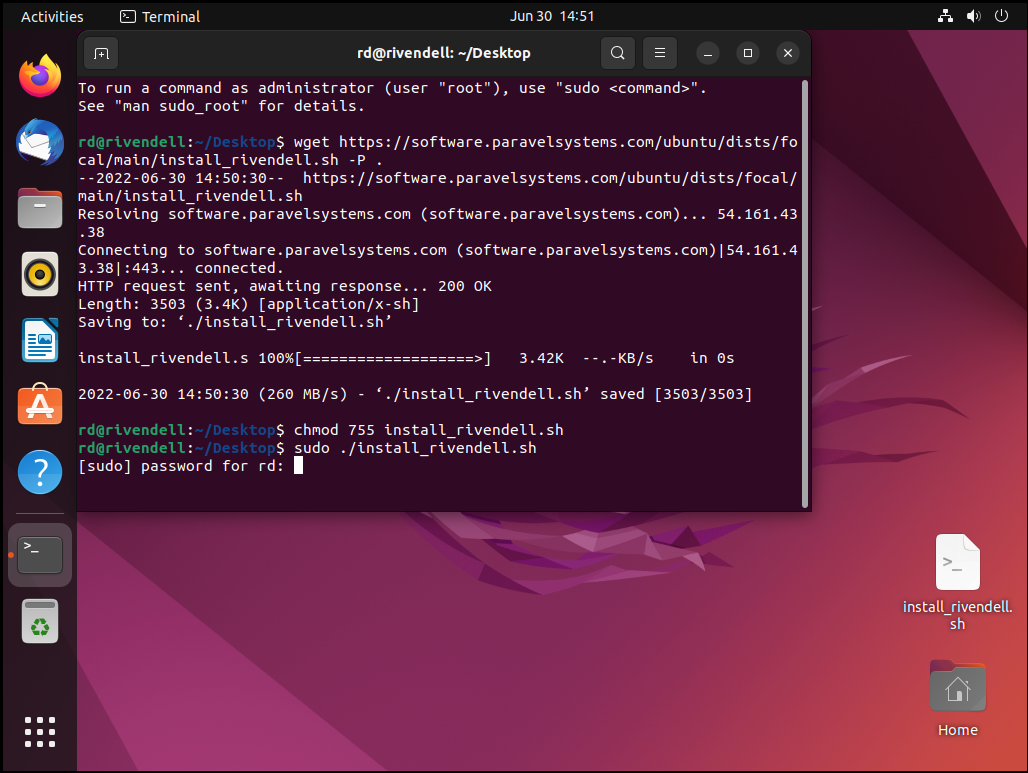The height and width of the screenshot is (773, 1028).
Task: Show the applications grid
Action: pyautogui.click(x=40, y=732)
